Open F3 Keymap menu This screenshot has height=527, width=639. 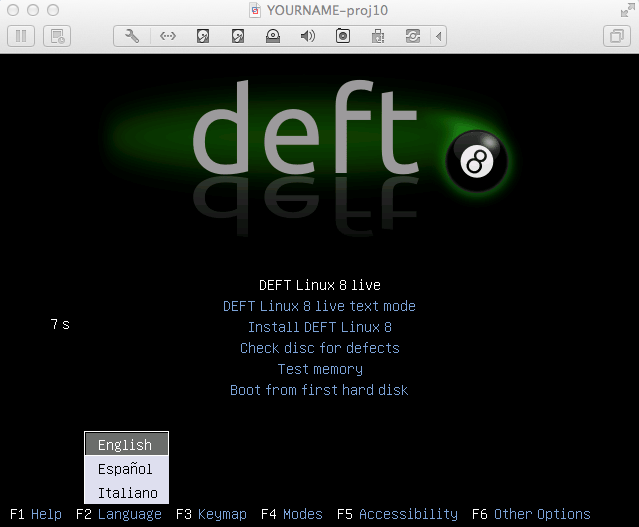click(211, 514)
